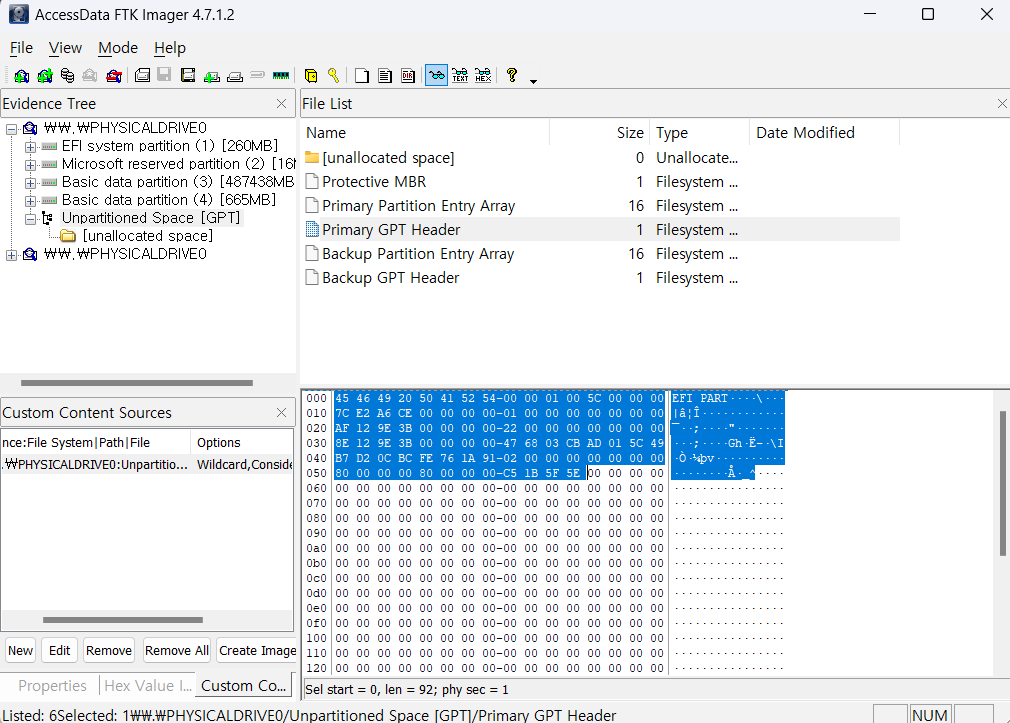The height and width of the screenshot is (723, 1010).
Task: Click the Add Evidence Item toolbar icon
Action: click(21, 76)
